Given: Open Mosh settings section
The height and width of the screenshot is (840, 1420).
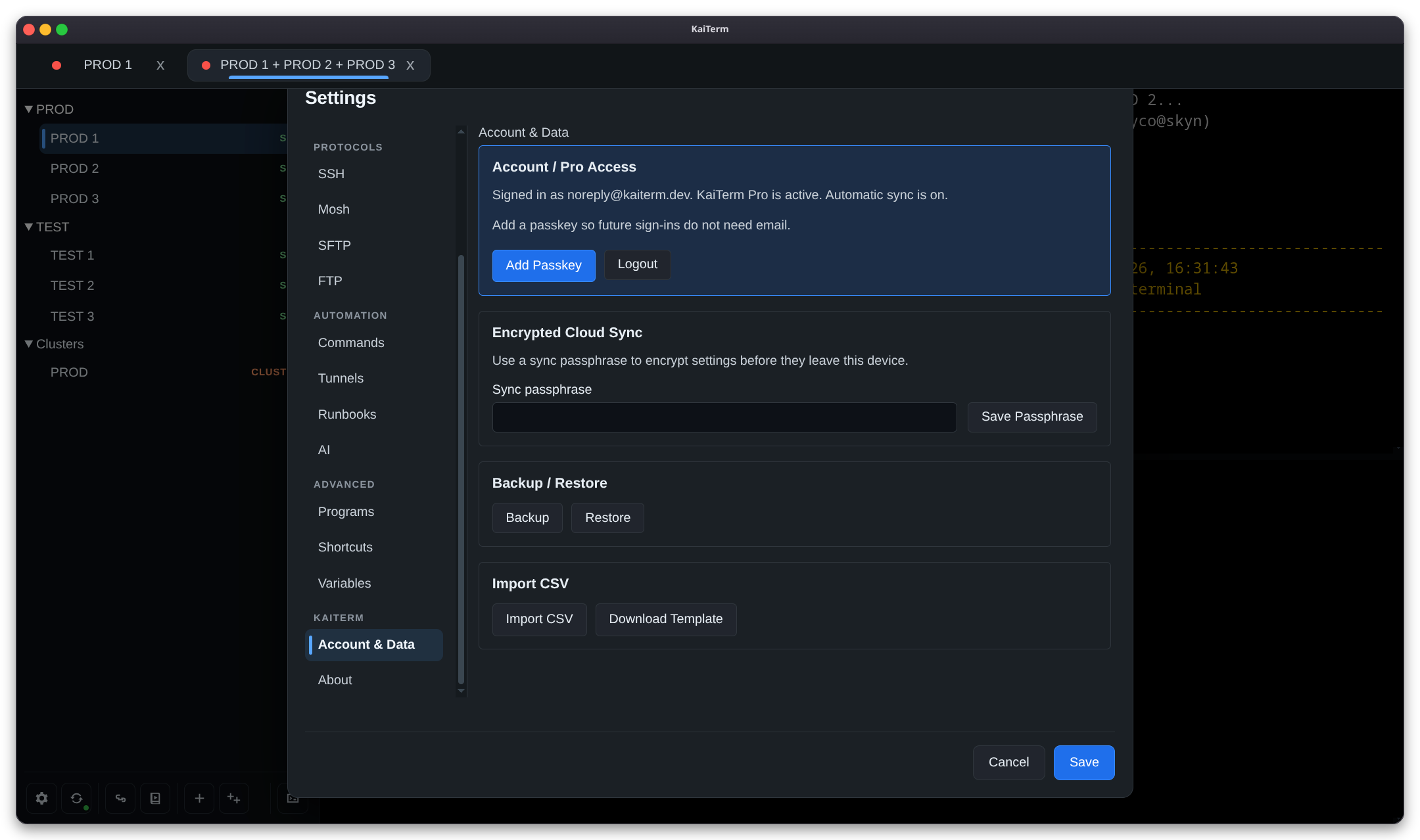Looking at the screenshot, I should tap(374, 209).
